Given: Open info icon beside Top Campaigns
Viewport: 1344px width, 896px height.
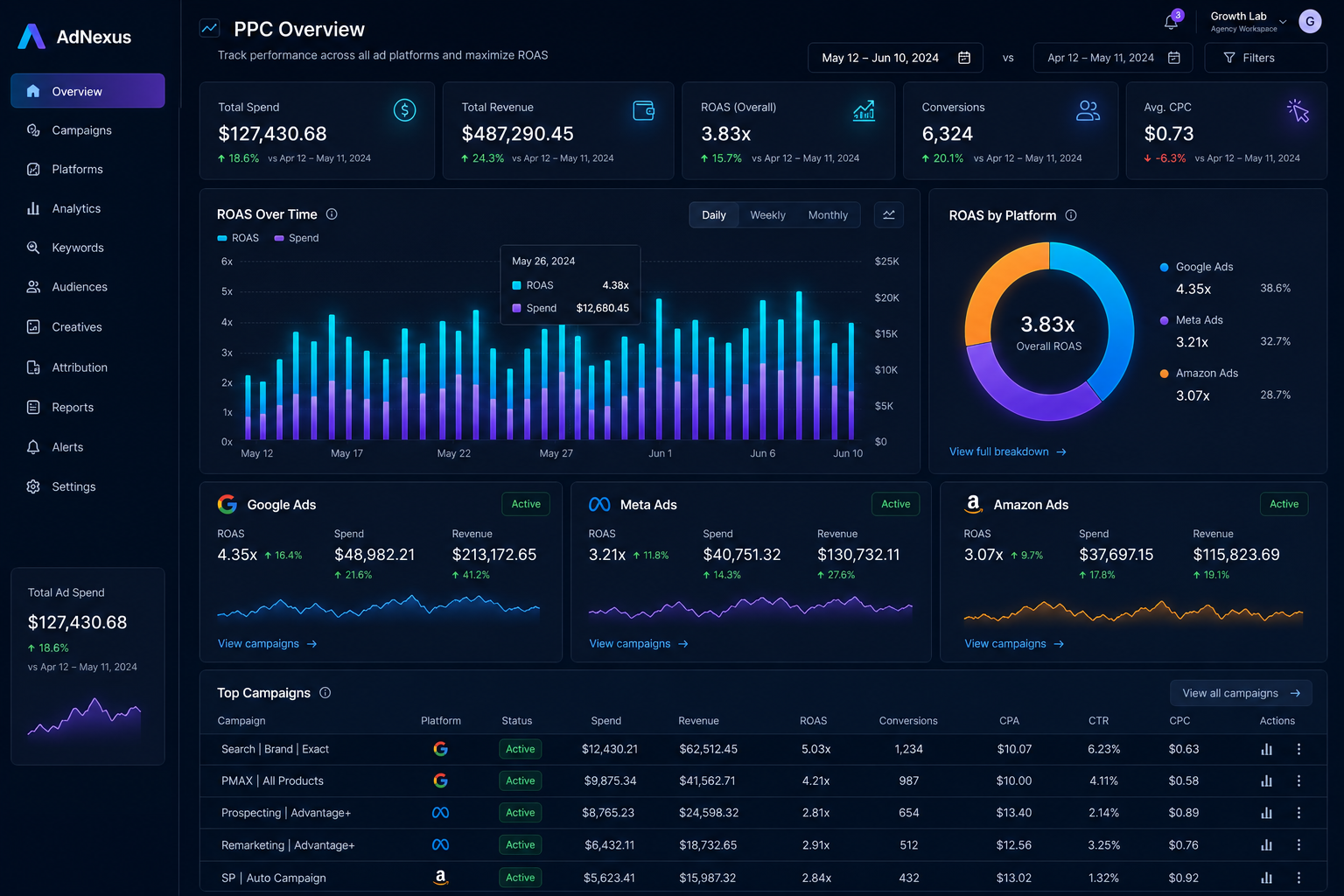Looking at the screenshot, I should (x=325, y=693).
